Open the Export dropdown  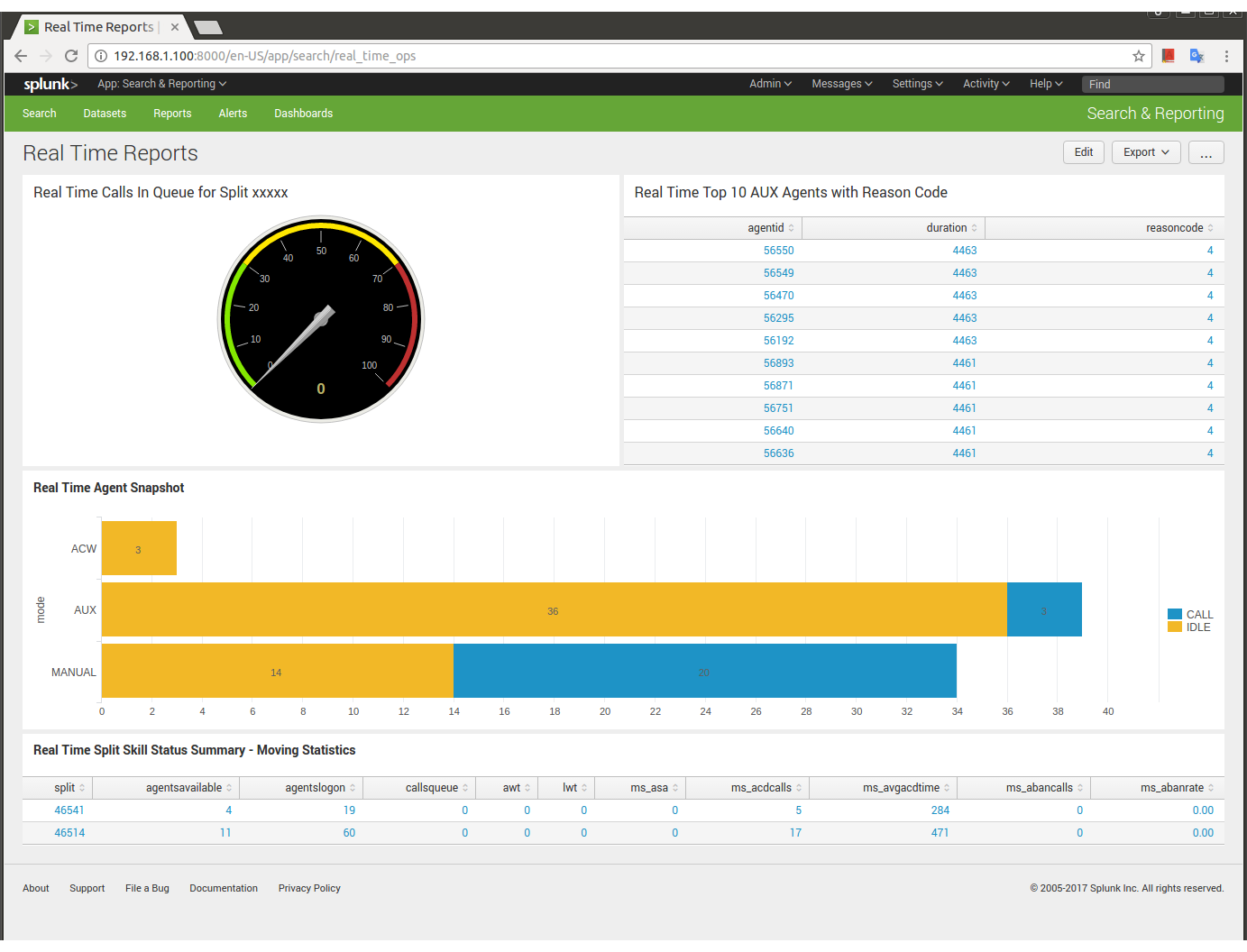click(x=1146, y=152)
